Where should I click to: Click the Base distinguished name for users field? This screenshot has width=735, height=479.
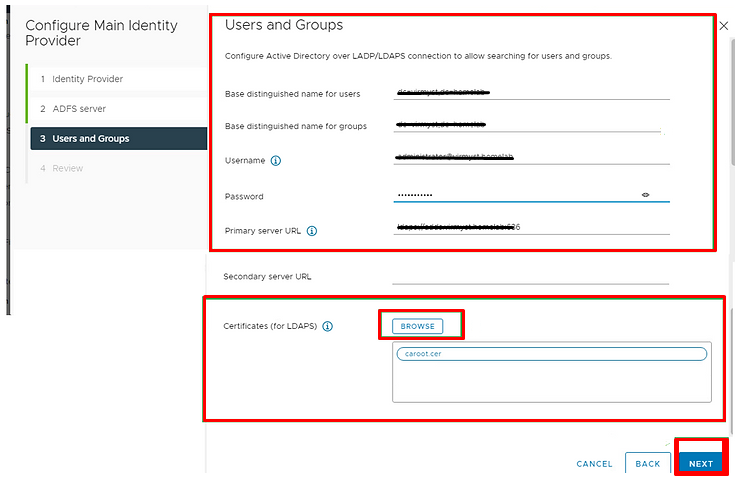click(x=530, y=92)
